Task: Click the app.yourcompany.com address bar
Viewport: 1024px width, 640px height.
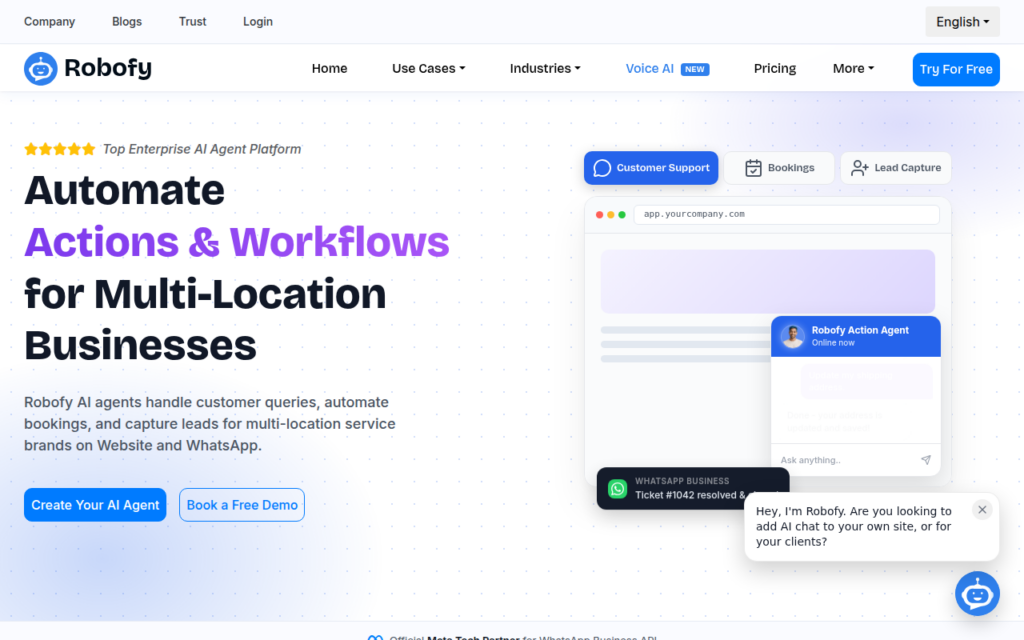Action: (x=786, y=214)
